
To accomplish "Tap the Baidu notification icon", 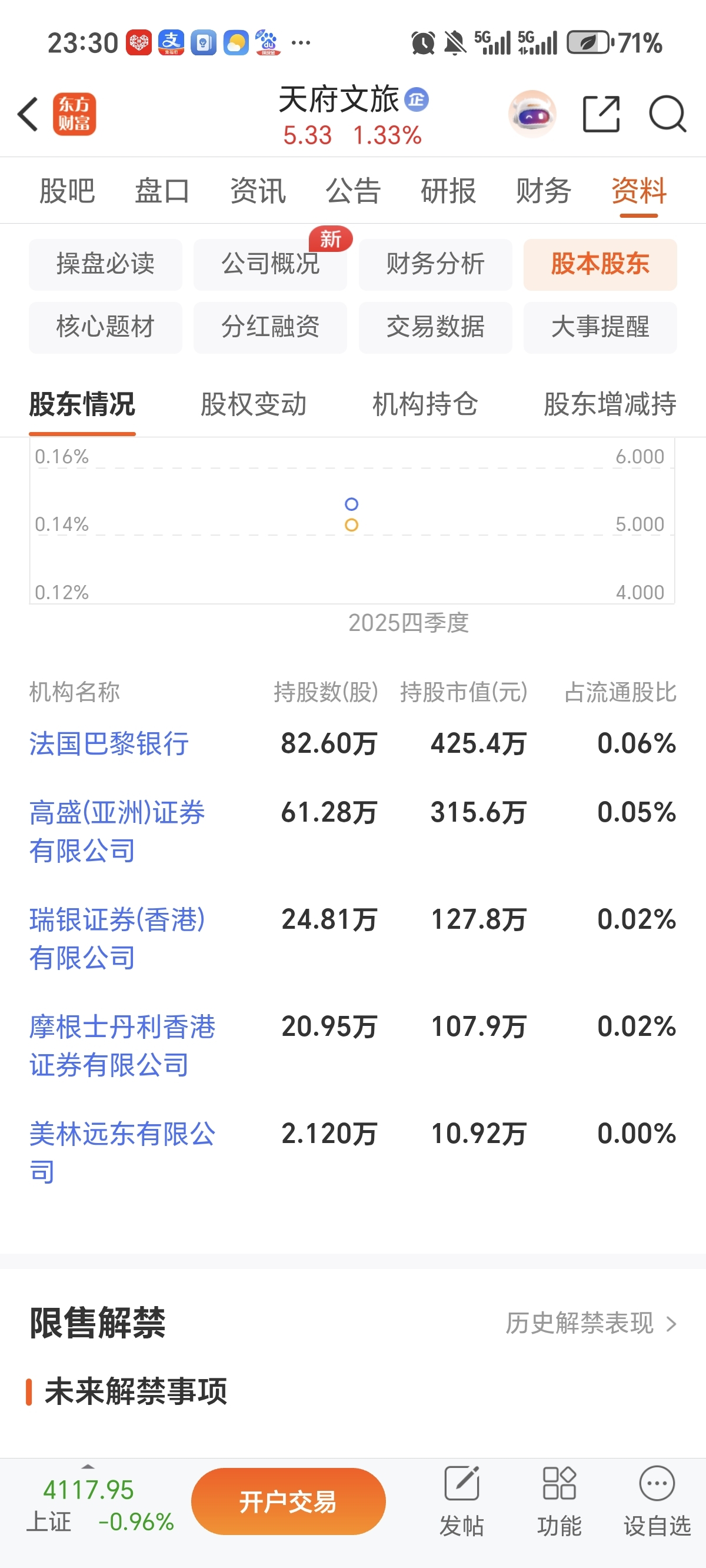I will pos(268,42).
